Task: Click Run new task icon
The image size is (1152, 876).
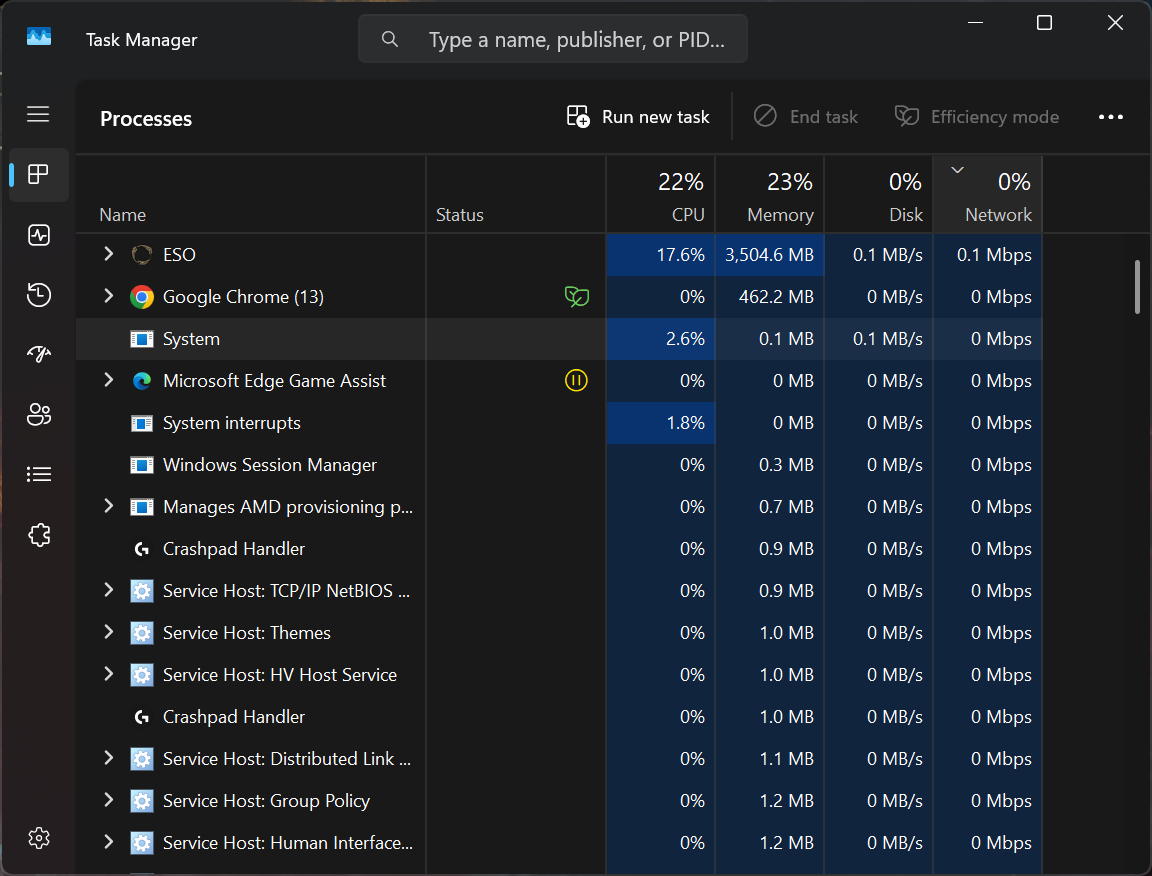Action: click(x=578, y=116)
